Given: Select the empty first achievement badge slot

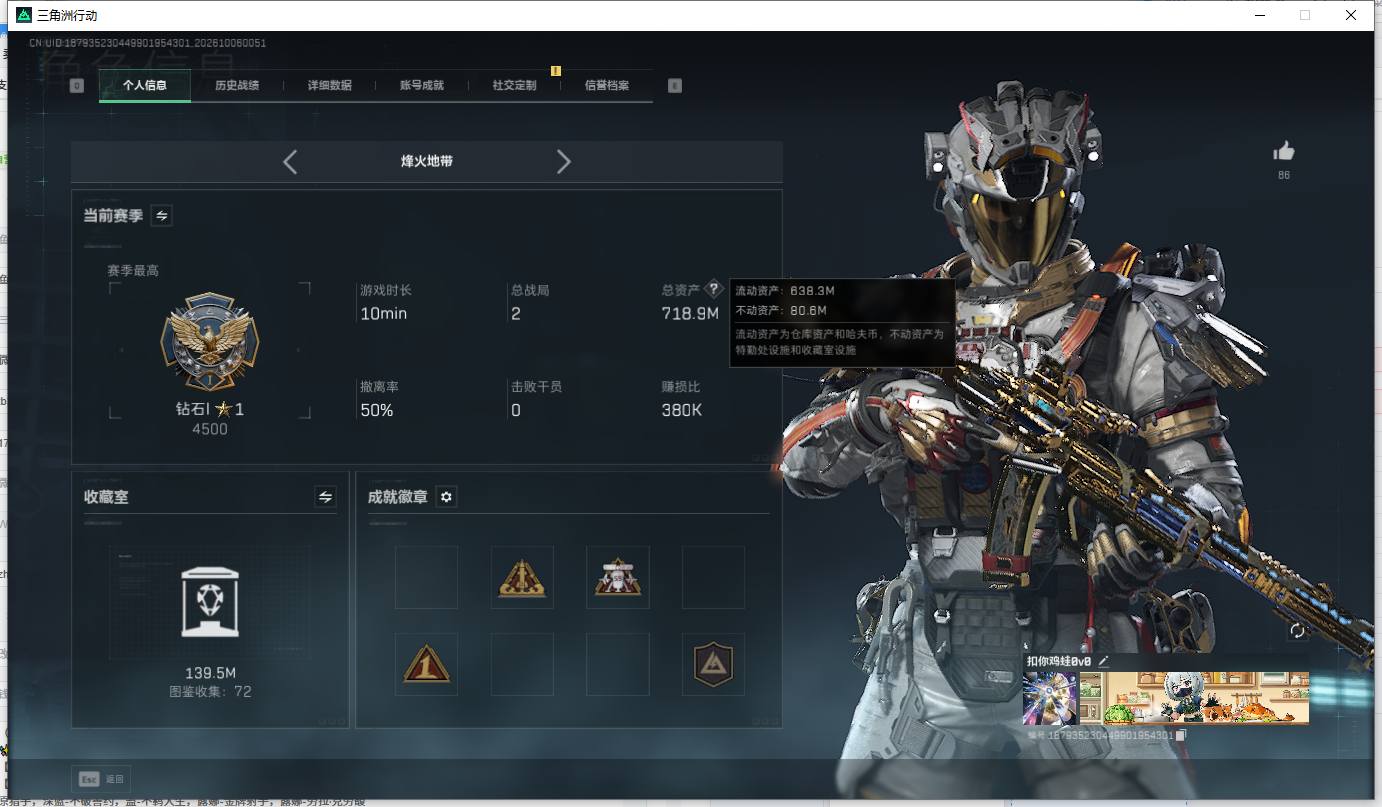Looking at the screenshot, I should 426,577.
